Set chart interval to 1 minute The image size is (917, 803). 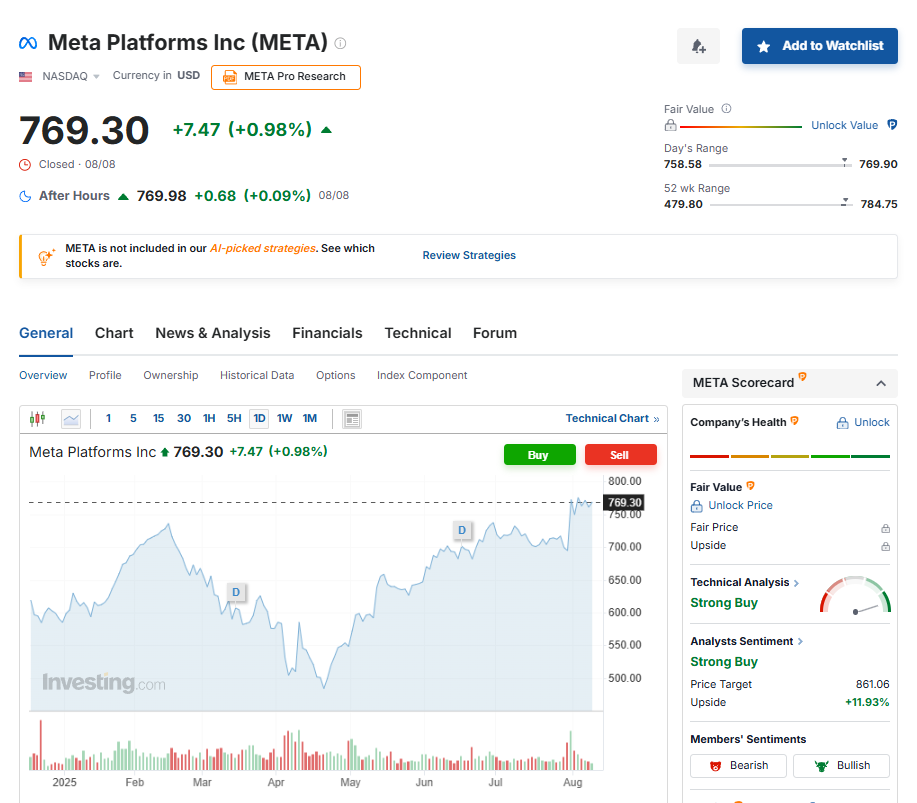pos(108,419)
